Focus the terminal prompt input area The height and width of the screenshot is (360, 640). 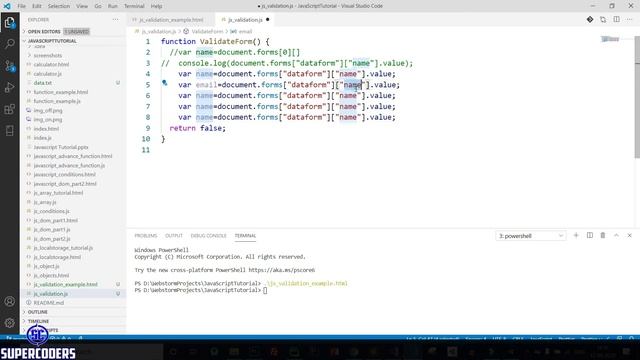tap(265, 290)
